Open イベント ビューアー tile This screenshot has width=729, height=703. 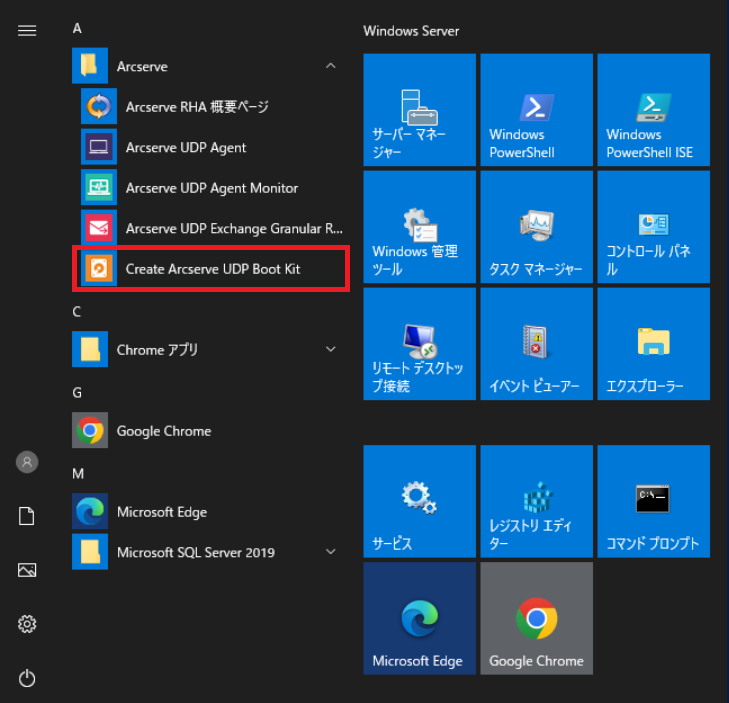click(x=537, y=344)
